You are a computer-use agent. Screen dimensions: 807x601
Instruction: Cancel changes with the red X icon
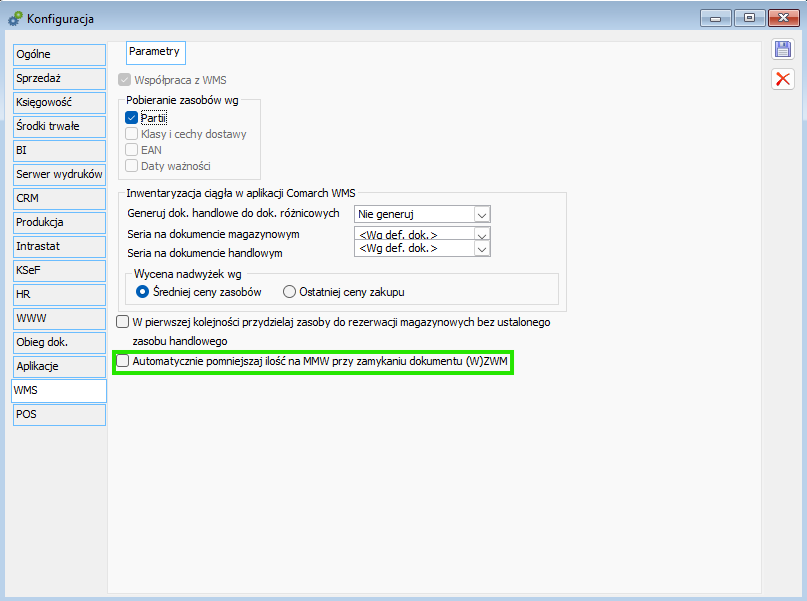[782, 79]
